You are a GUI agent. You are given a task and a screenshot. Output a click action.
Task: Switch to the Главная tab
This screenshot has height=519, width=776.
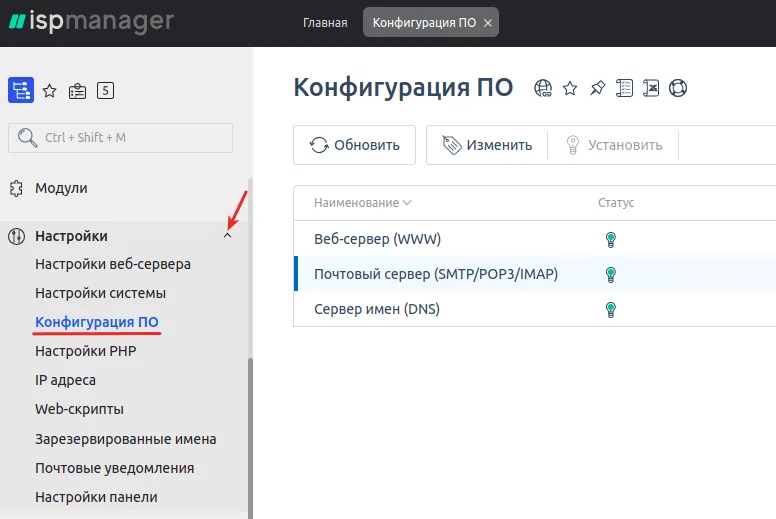[x=325, y=22]
